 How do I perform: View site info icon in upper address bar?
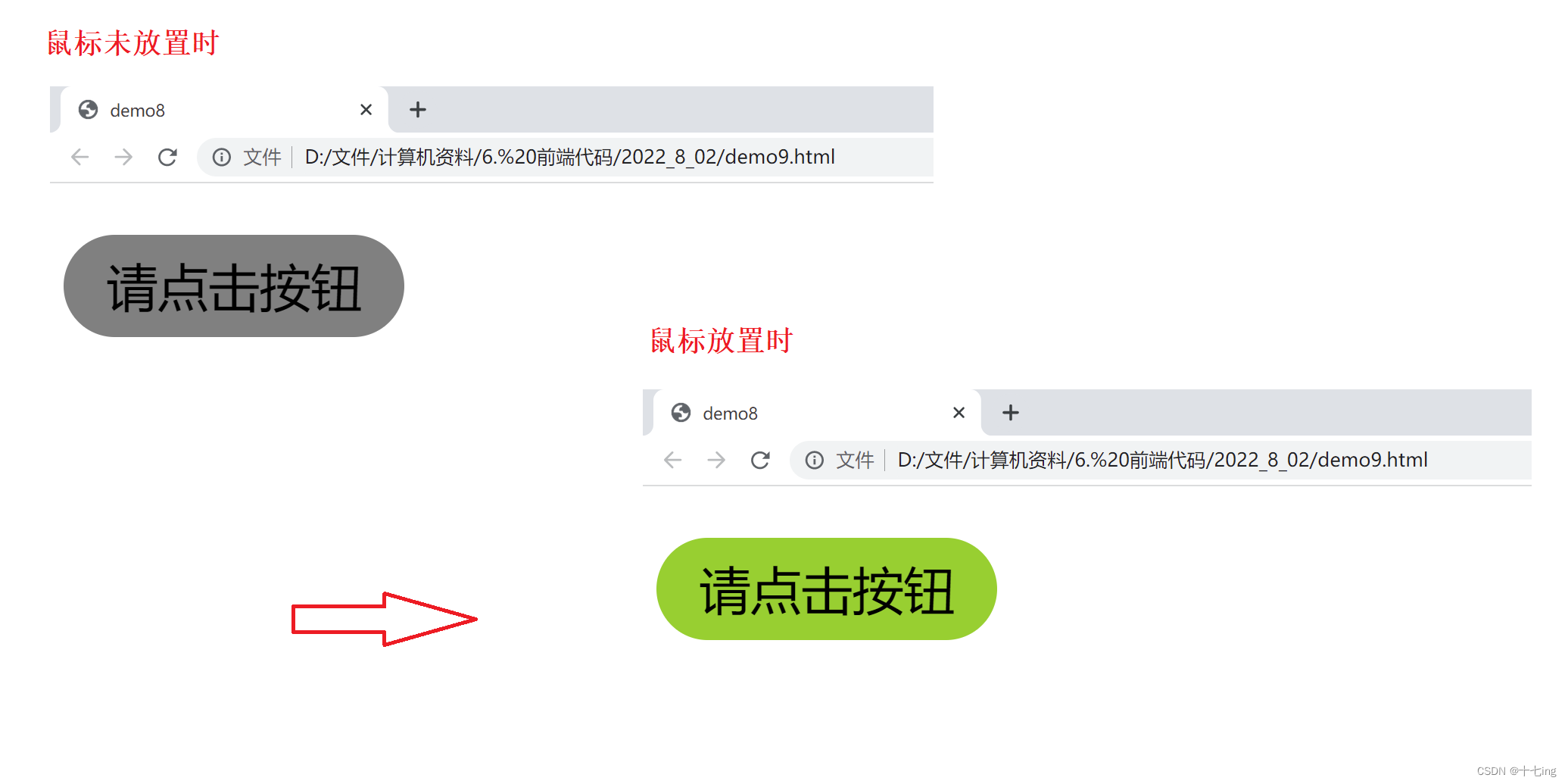tap(222, 157)
